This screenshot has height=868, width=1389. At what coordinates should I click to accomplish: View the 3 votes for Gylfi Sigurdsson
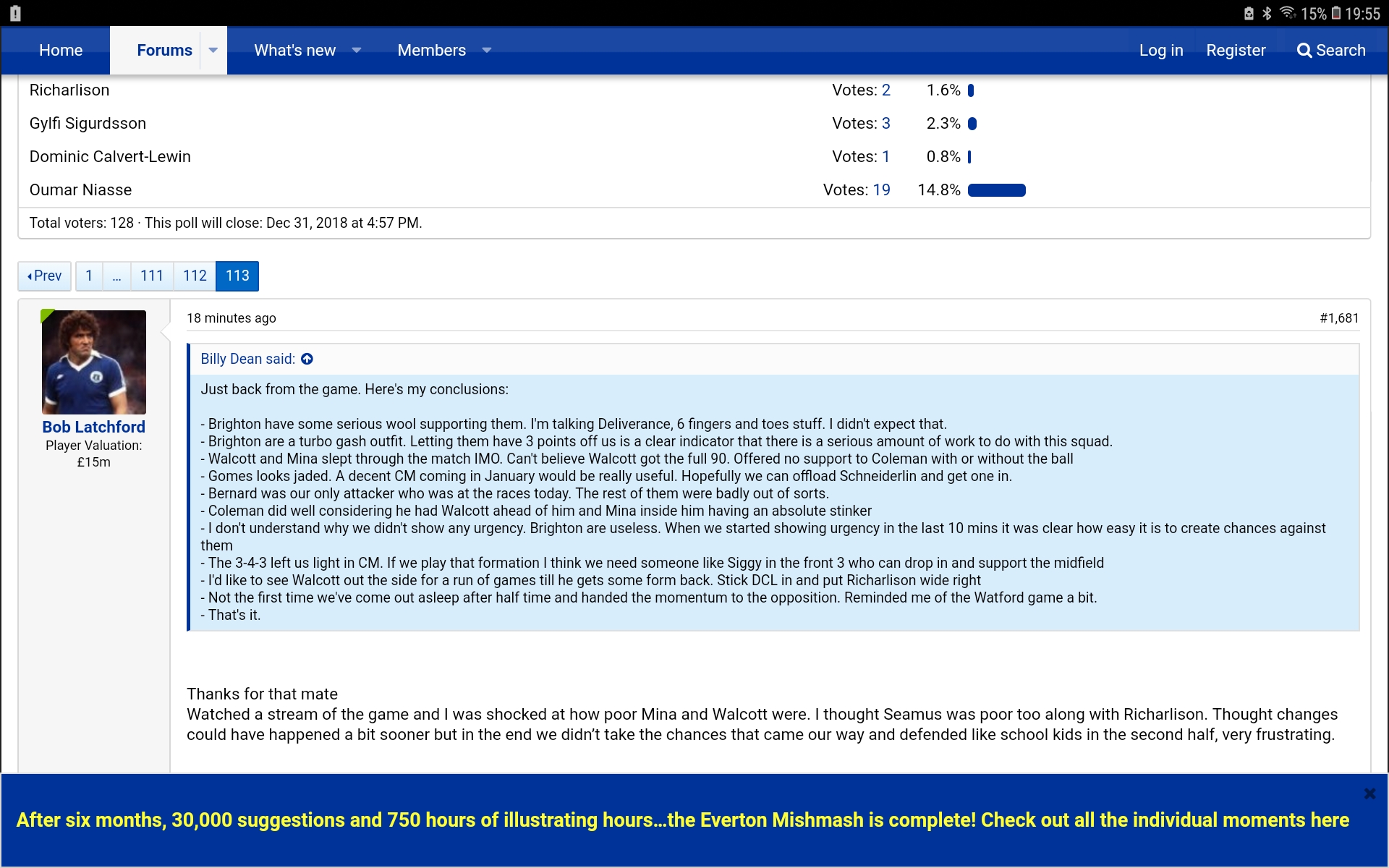tap(886, 124)
